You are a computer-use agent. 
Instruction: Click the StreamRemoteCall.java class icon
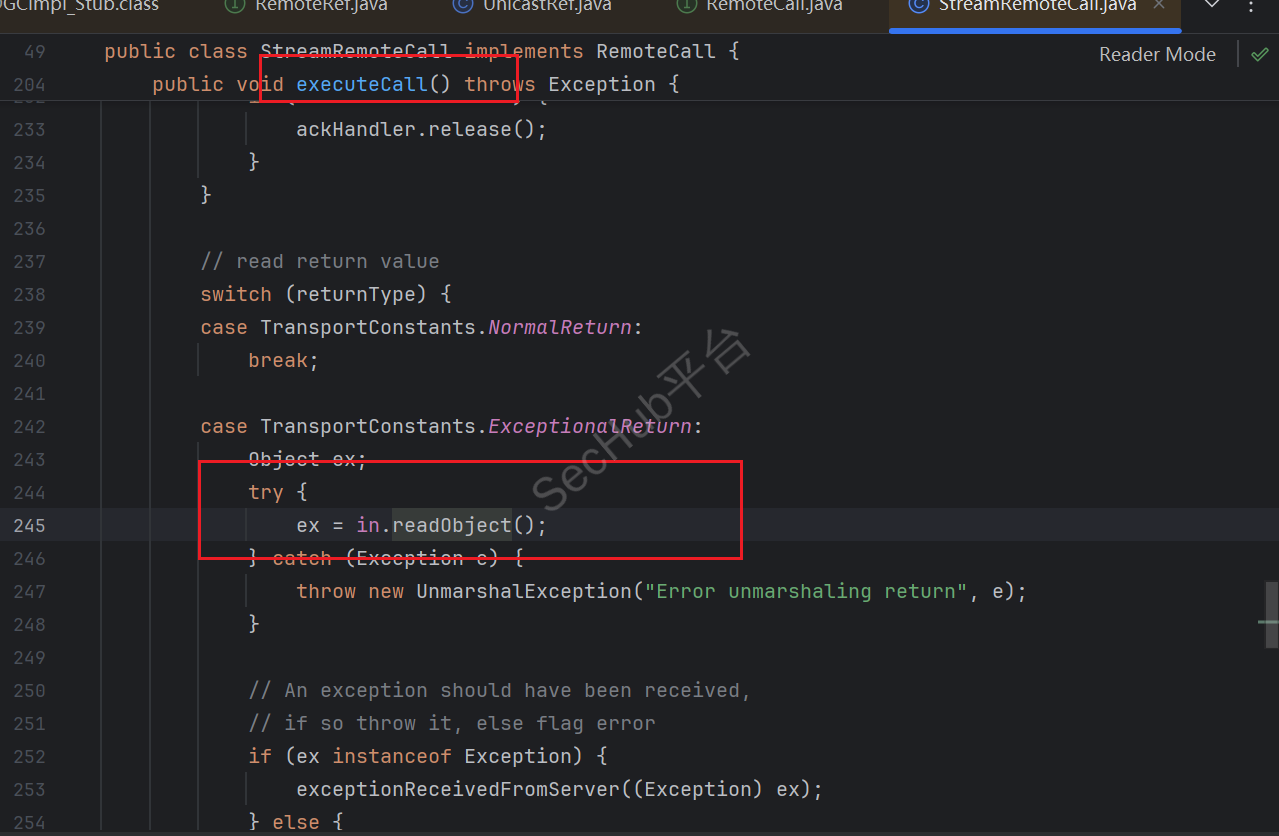pyautogui.click(x=918, y=6)
